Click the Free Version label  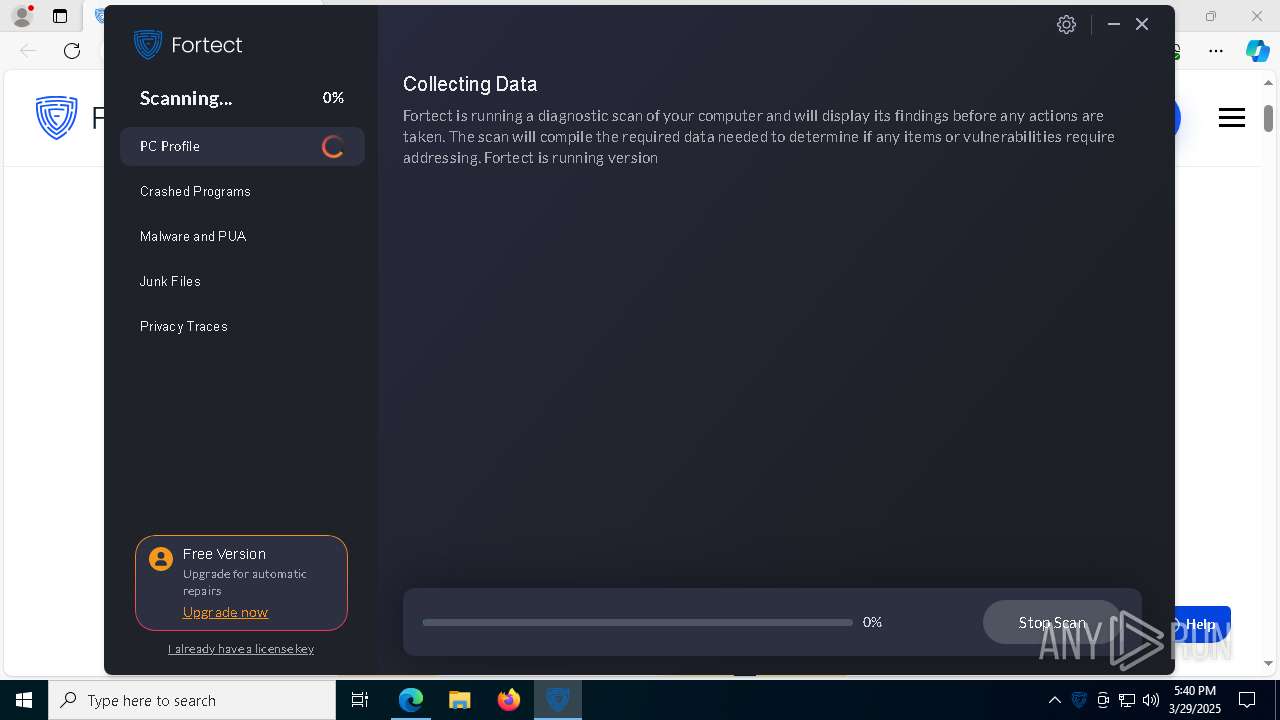(224, 553)
